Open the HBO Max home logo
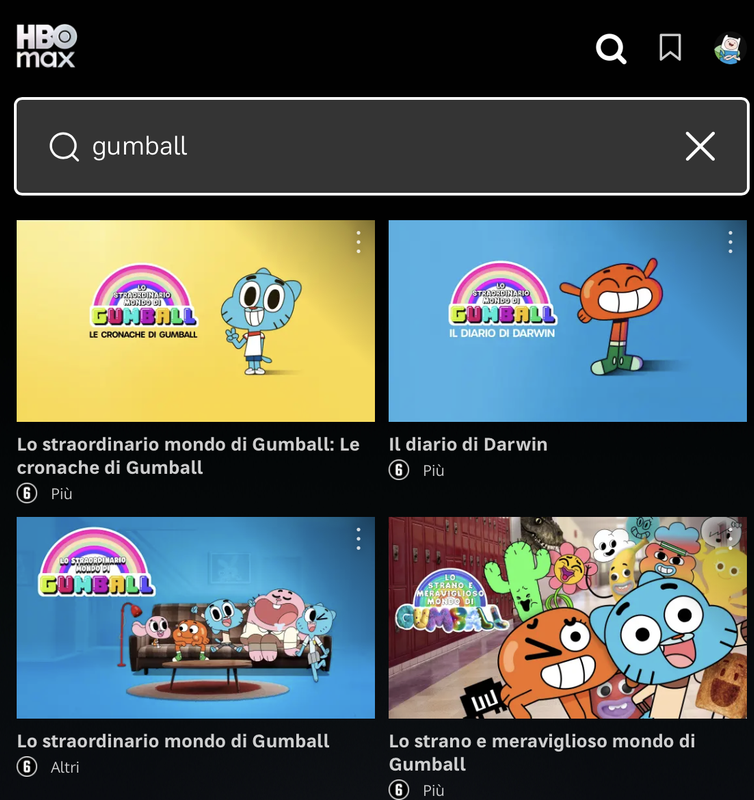The width and height of the screenshot is (754, 800). pos(46,46)
